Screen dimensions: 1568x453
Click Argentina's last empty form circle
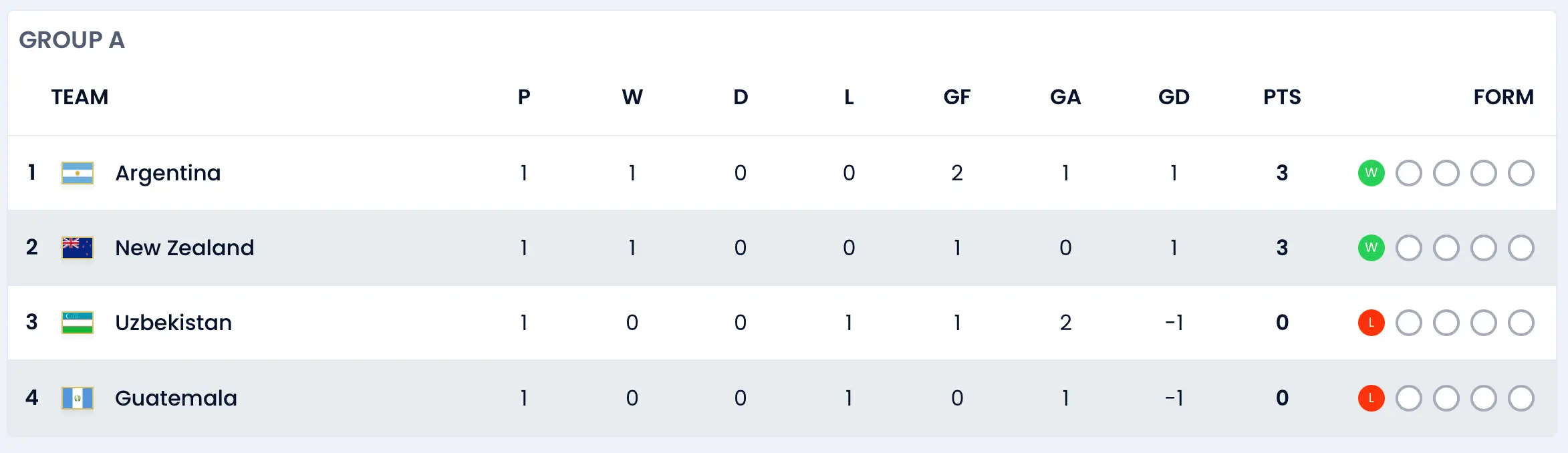click(1521, 173)
